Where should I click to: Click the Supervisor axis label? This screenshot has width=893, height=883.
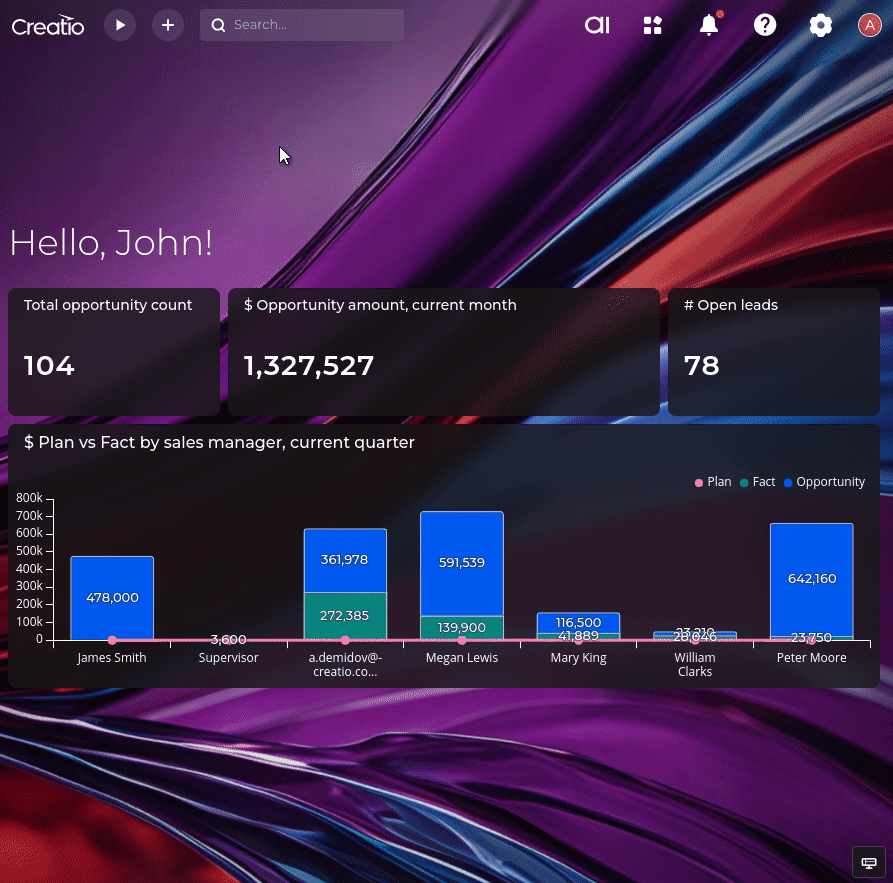[x=228, y=658]
